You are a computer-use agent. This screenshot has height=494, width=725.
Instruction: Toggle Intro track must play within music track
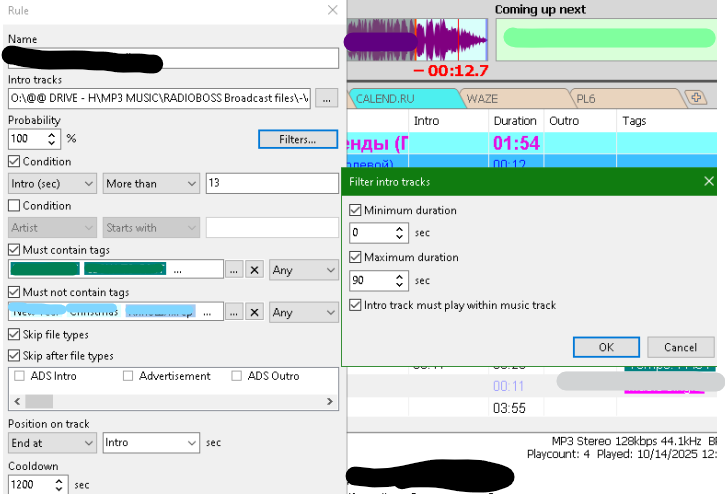(356, 305)
